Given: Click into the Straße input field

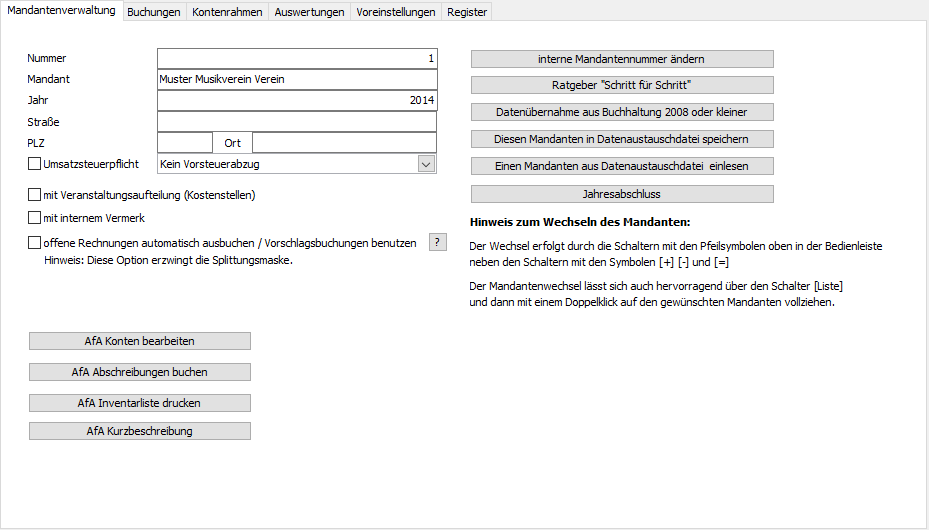Looking at the screenshot, I should tap(297, 121).
